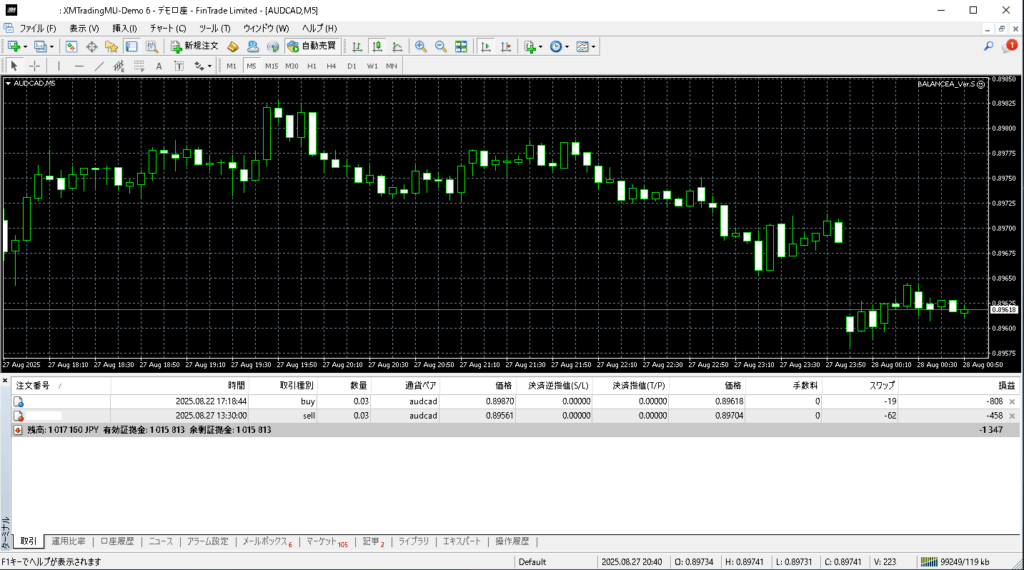
Task: Open the notifications chat bubble icon
Action: coord(1010,46)
